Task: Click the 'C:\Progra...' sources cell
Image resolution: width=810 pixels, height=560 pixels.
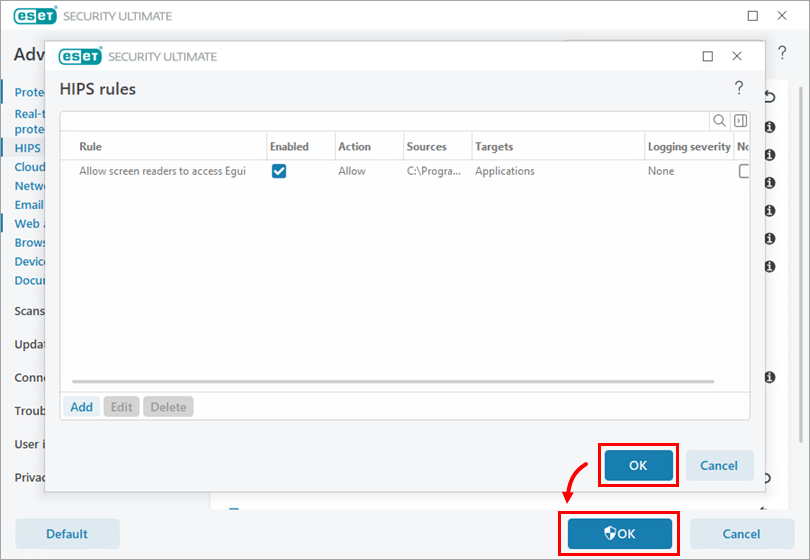Action: pyautogui.click(x=433, y=171)
